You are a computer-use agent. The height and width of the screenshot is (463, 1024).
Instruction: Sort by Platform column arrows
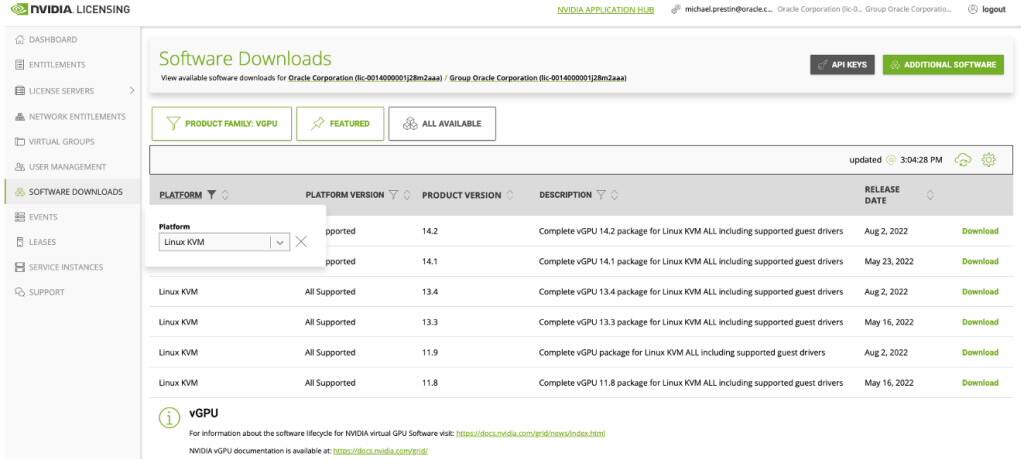tap(225, 195)
